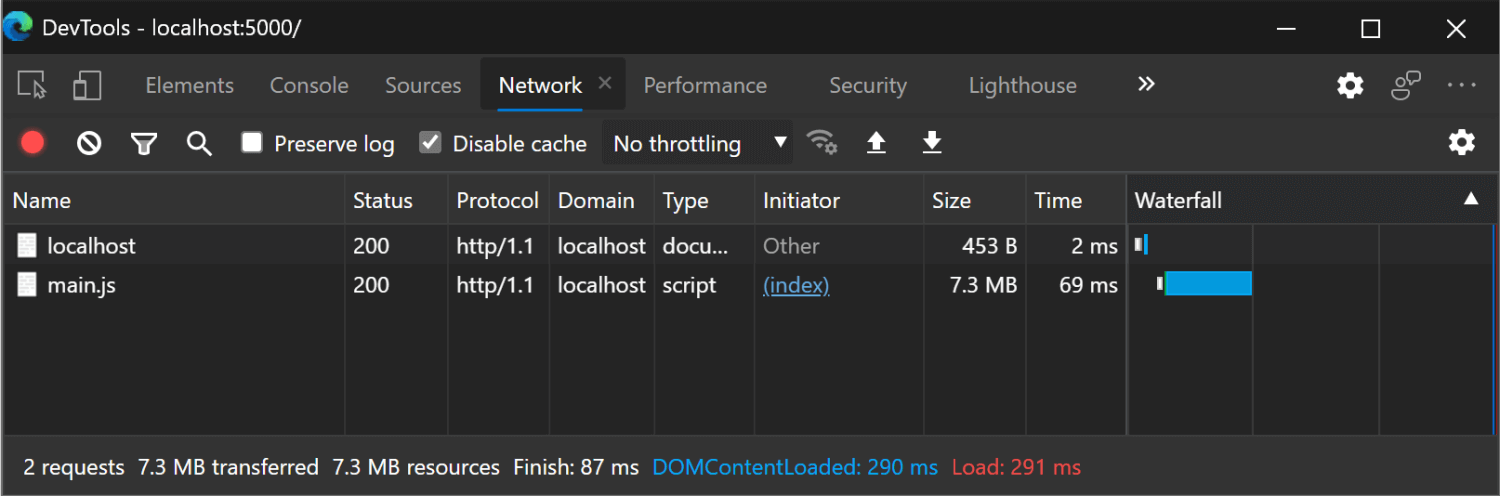Screen dimensions: 1500x496
Task: Click the Edge logo in title bar
Action: pyautogui.click(x=18, y=28)
